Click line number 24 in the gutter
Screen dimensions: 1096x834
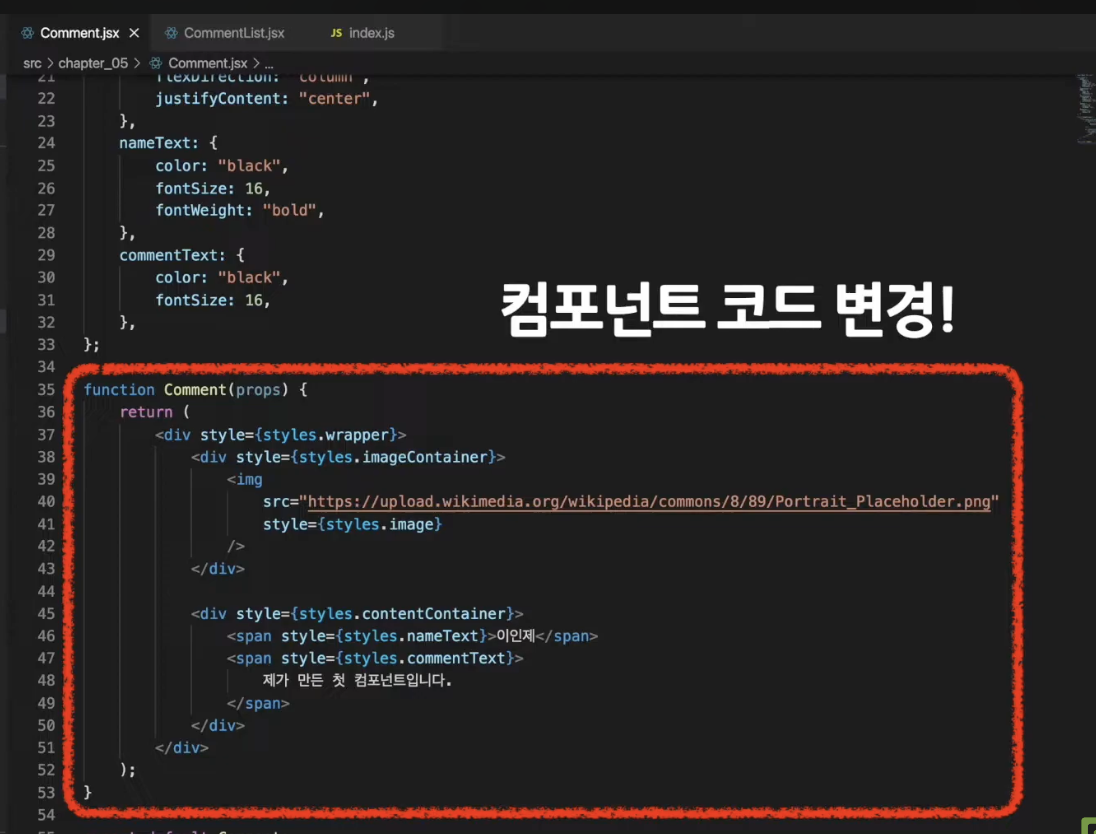click(46, 143)
